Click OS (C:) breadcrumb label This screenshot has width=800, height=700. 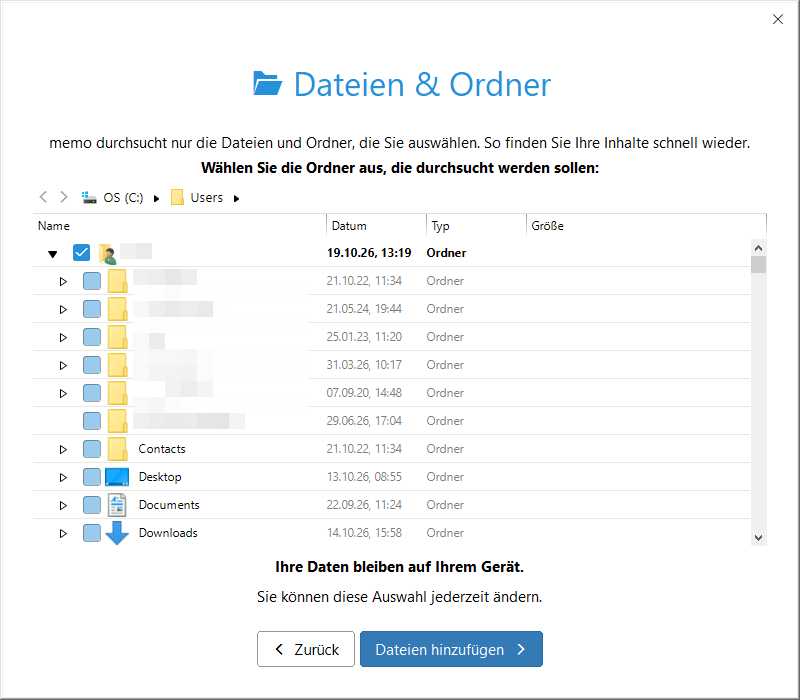click(x=123, y=197)
